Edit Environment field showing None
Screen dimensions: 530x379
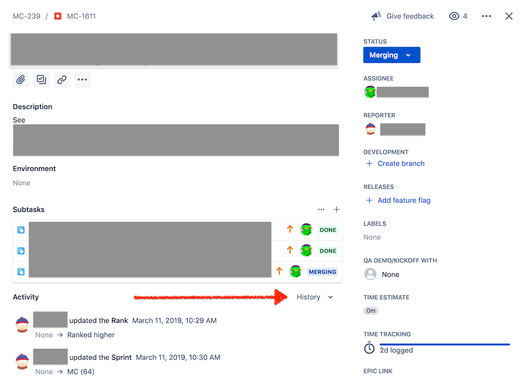pos(21,183)
